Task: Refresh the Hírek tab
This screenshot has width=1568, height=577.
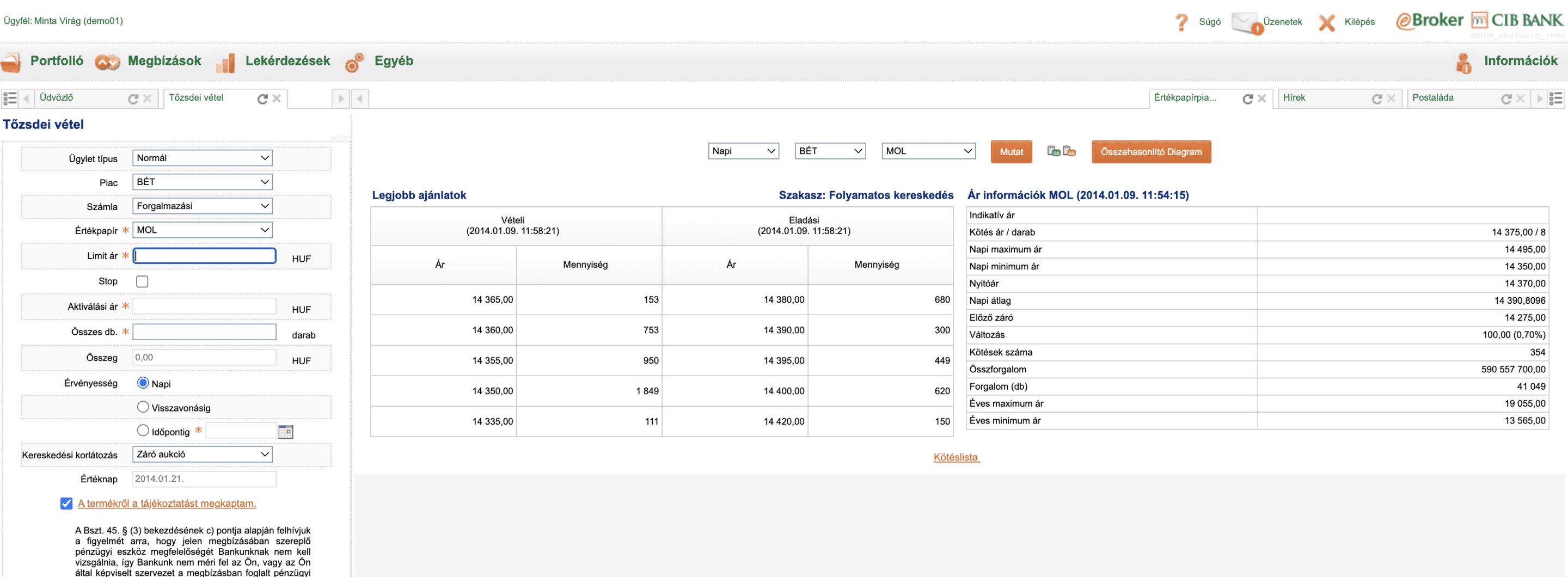Action: (x=1377, y=99)
